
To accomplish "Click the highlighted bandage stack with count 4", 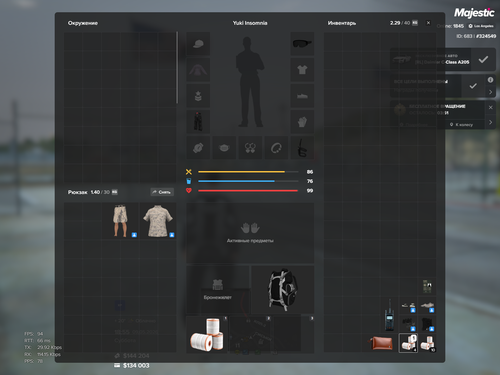I will click(x=408, y=343).
